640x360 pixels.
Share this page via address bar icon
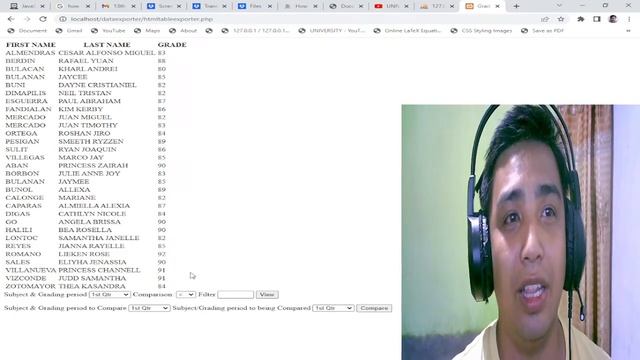545,19
